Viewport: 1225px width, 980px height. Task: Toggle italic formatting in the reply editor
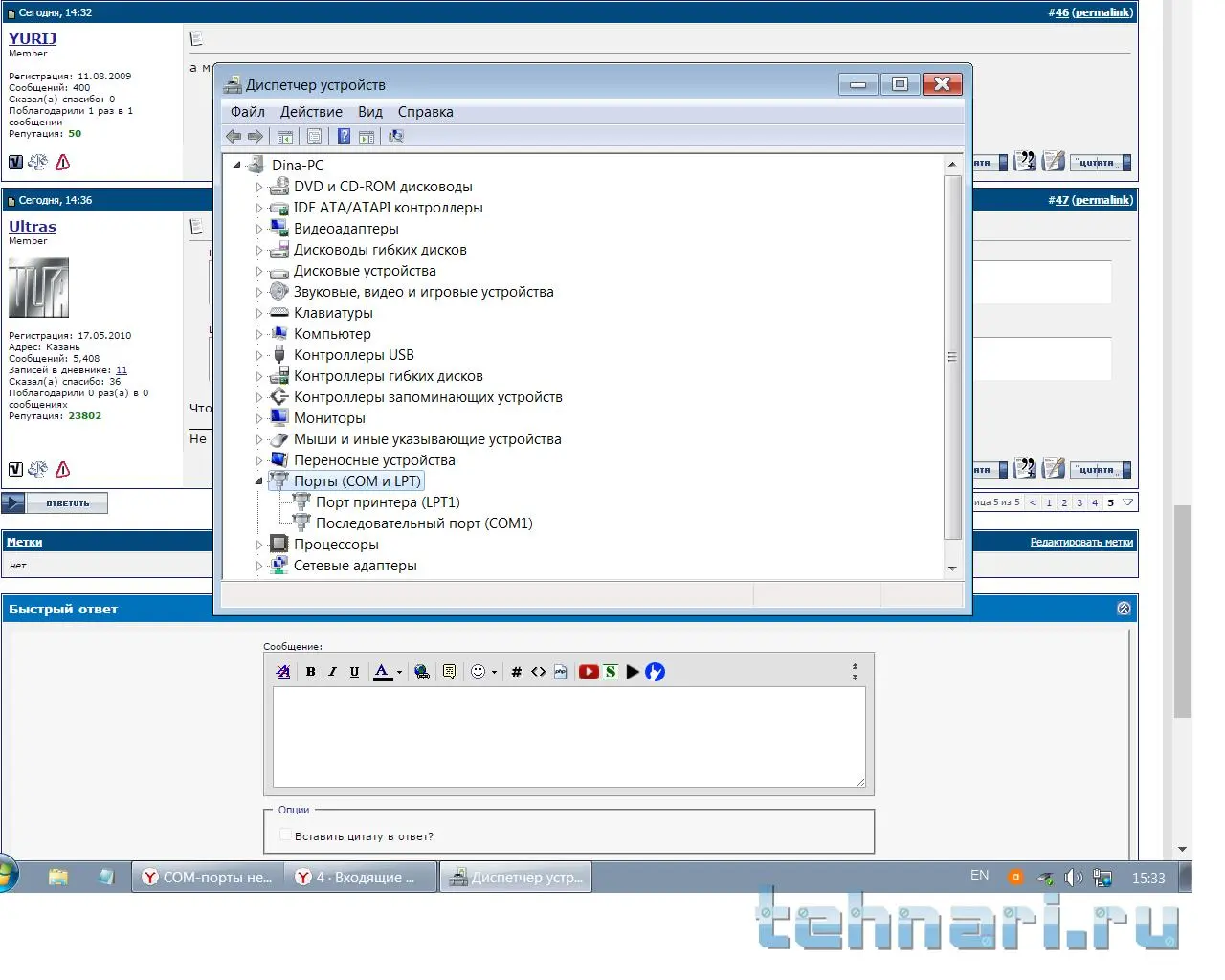[332, 672]
